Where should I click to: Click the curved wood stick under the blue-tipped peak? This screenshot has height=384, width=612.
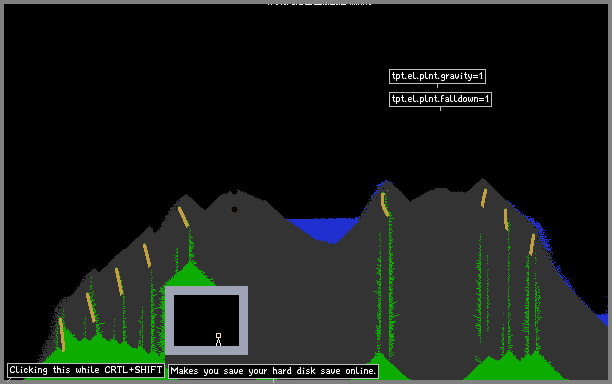tap(384, 204)
